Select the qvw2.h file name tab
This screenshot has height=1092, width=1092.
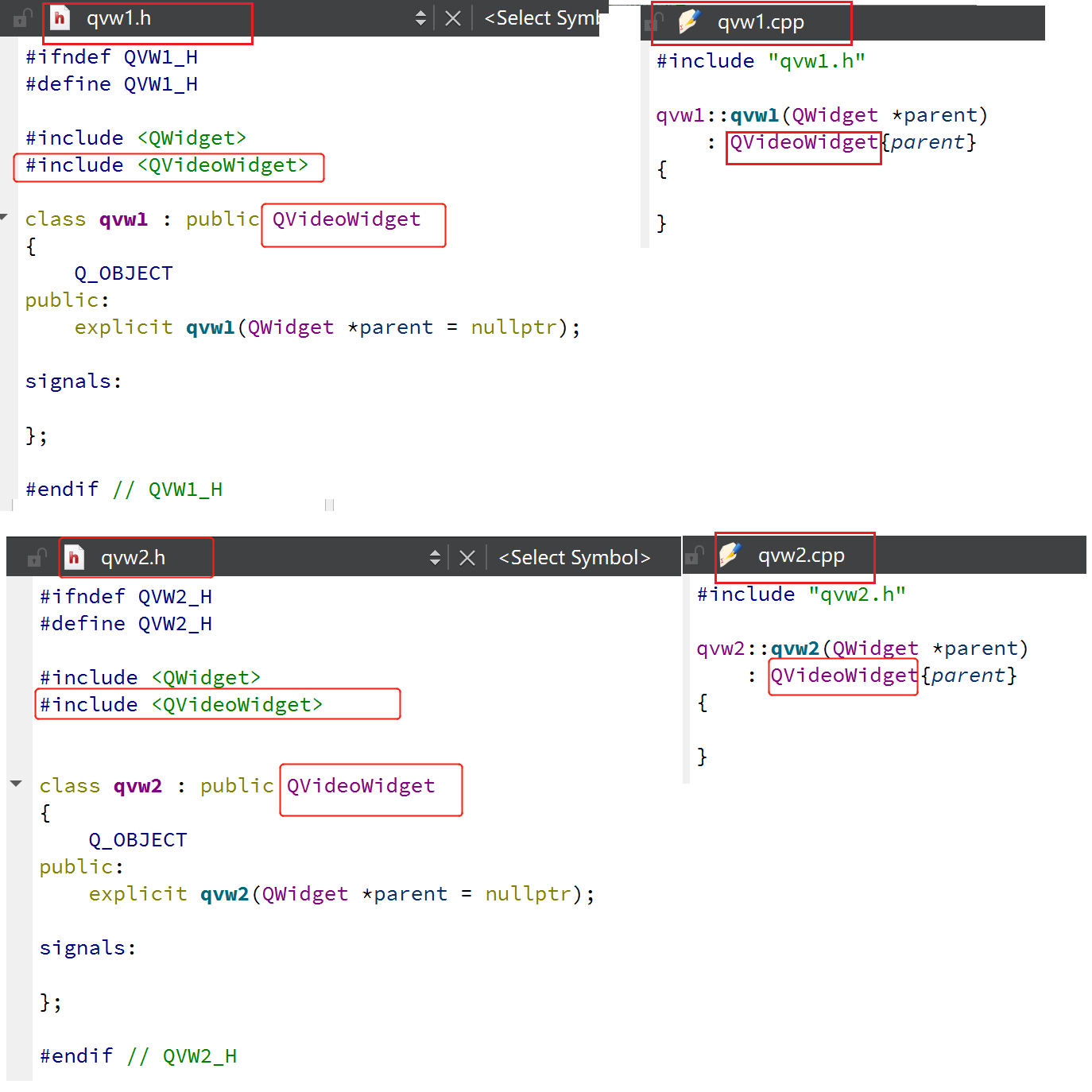coord(133,558)
